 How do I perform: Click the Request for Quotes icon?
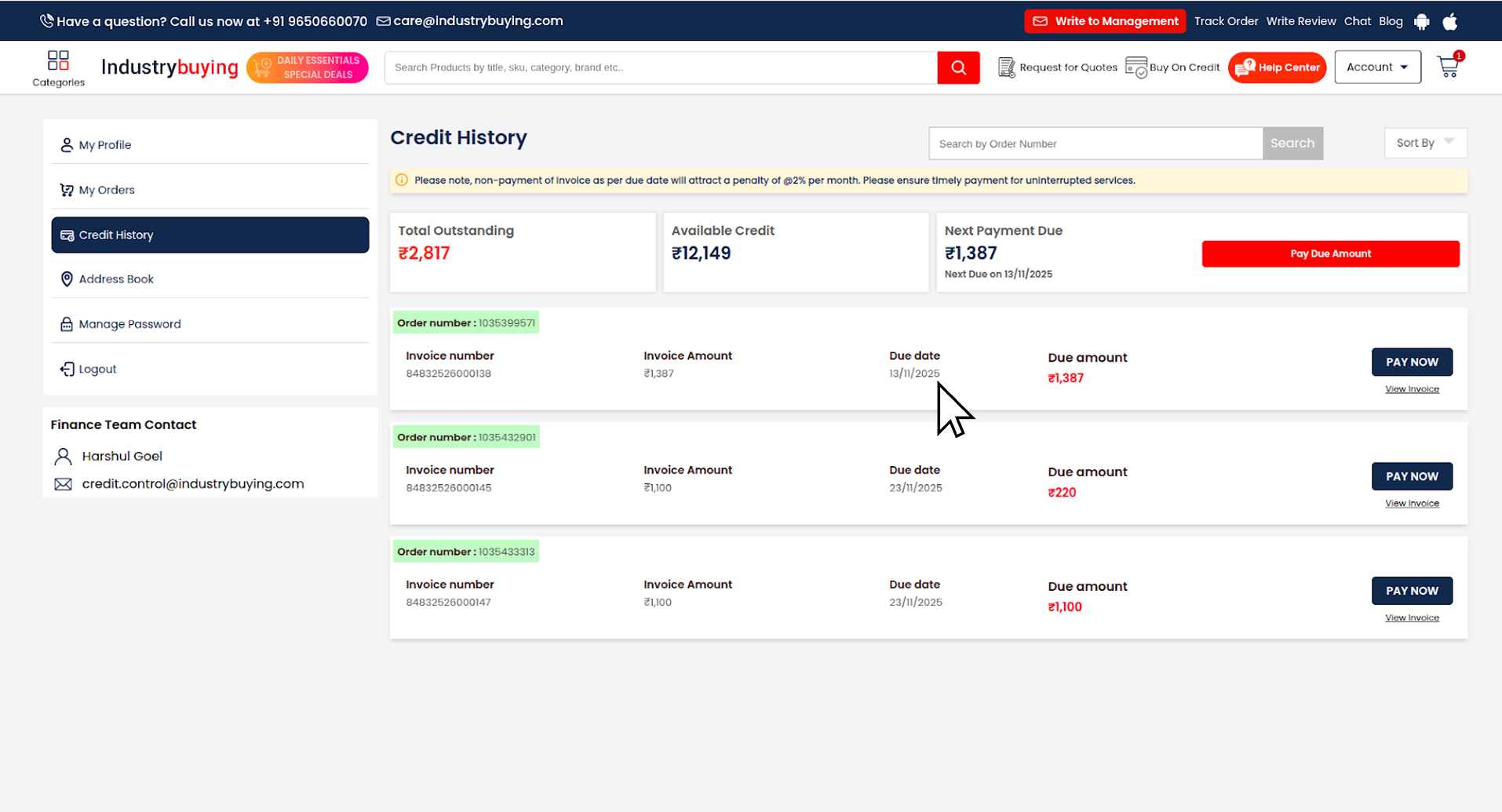pos(1006,67)
